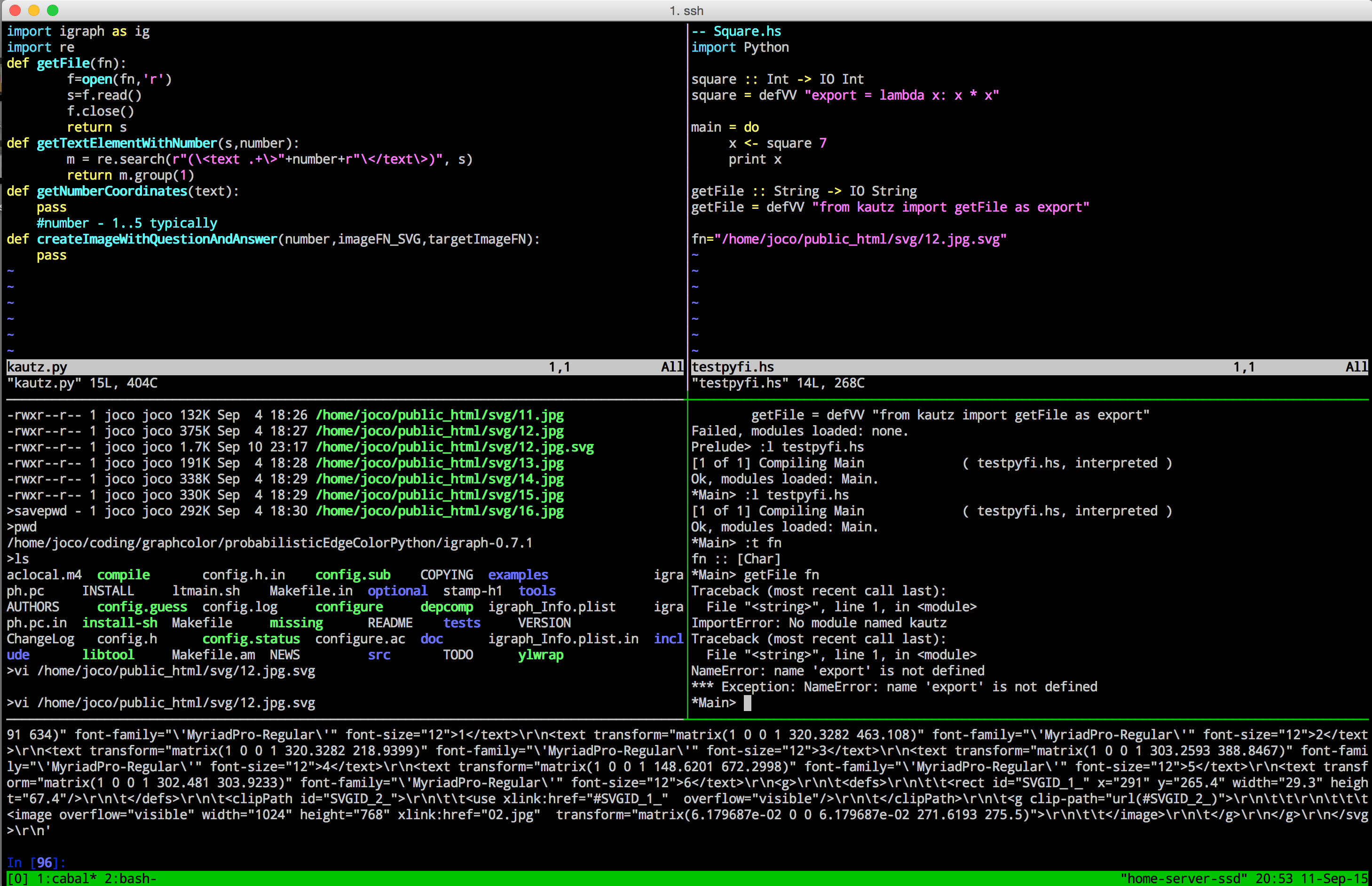Click the 12.jpg.svg path in file listing
Screen dimensions: 1372x886
point(455,447)
